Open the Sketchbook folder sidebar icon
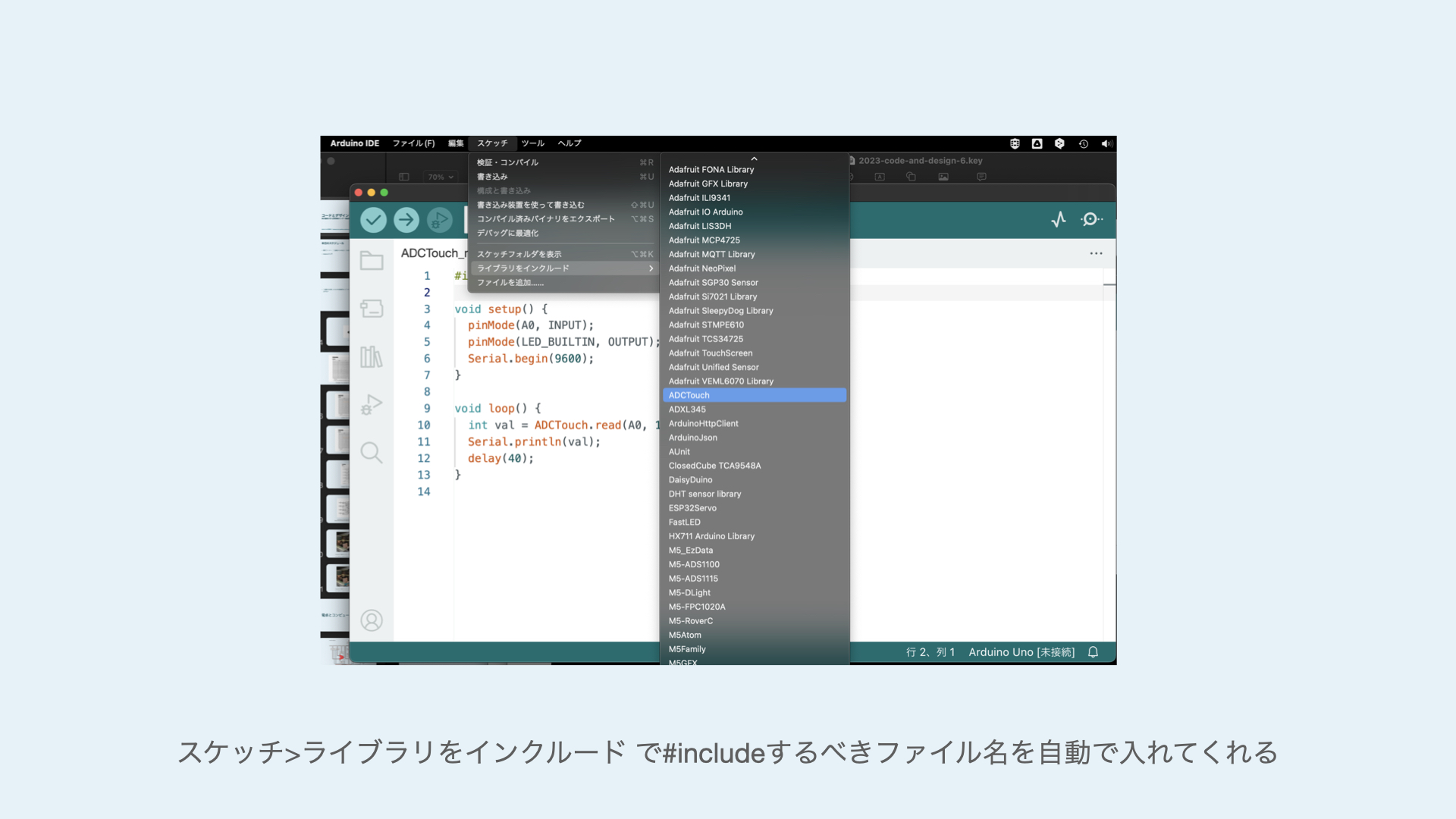This screenshot has width=1456, height=819. pos(372,261)
